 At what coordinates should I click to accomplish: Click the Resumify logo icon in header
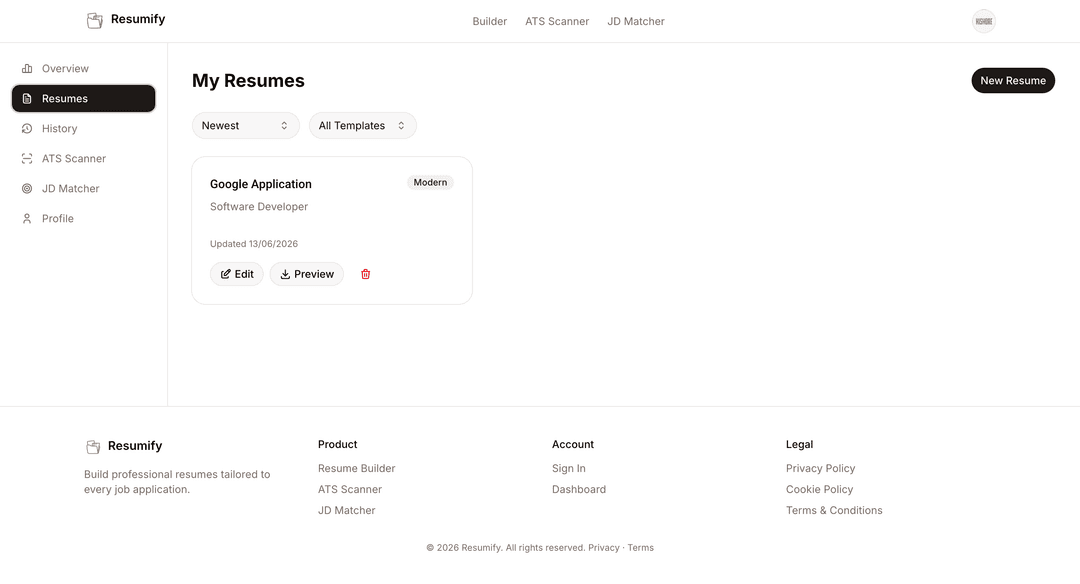coord(95,21)
